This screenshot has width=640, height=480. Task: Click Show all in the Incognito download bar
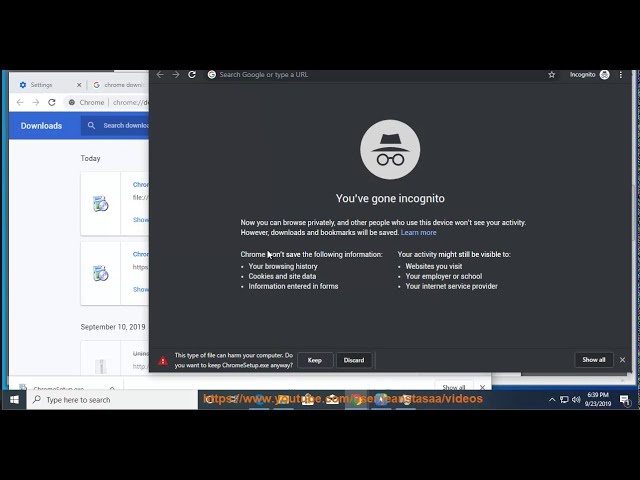point(594,360)
